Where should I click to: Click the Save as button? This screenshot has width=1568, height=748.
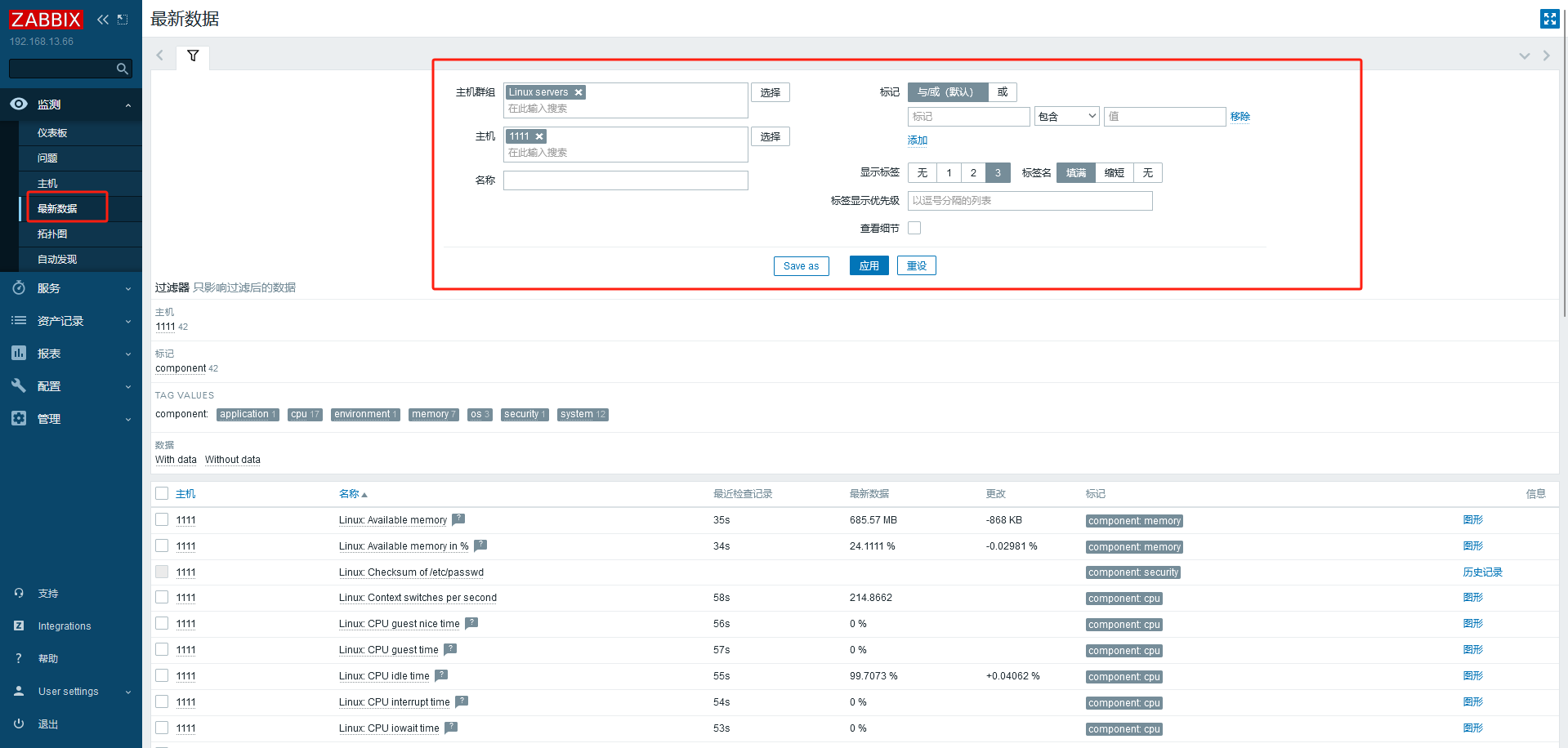[801, 266]
